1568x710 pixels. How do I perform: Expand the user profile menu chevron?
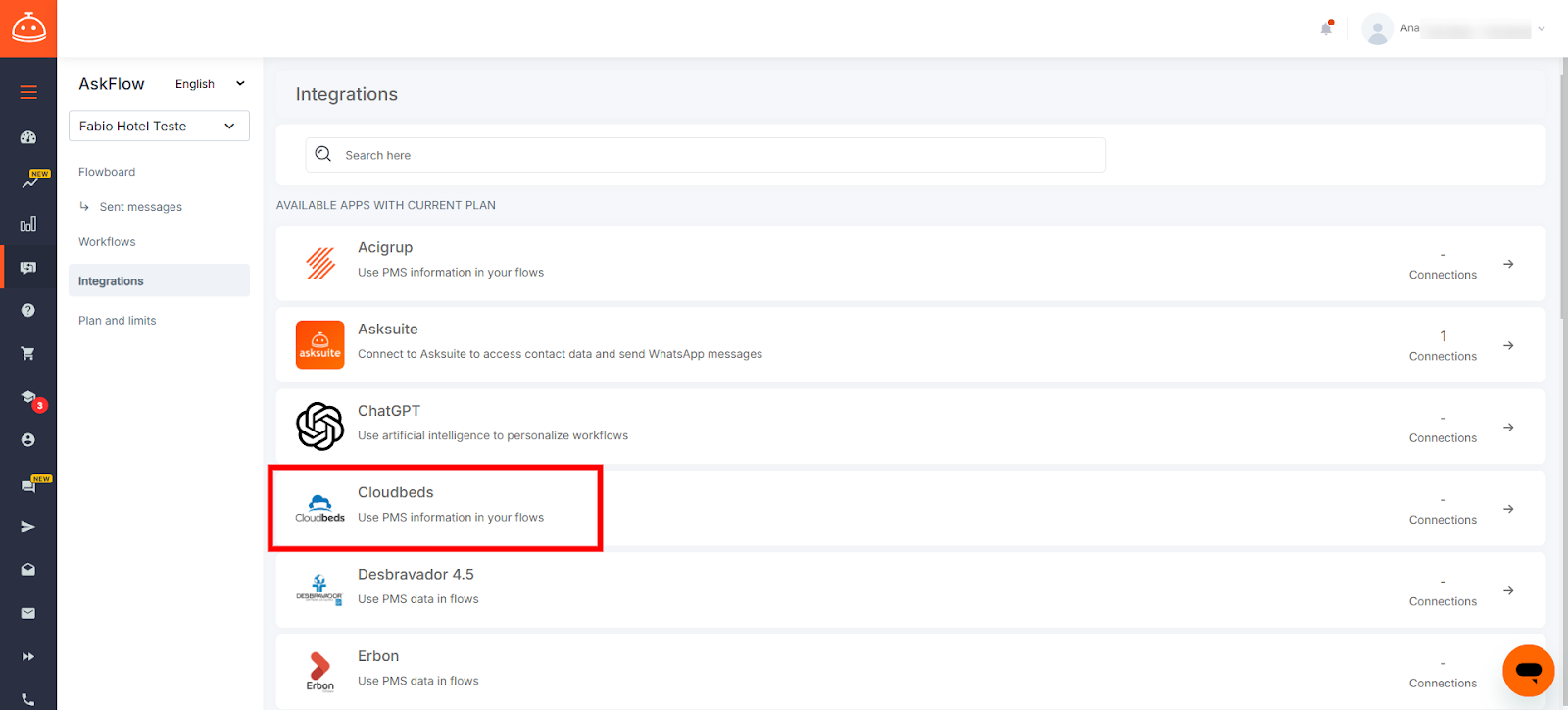tap(1542, 29)
